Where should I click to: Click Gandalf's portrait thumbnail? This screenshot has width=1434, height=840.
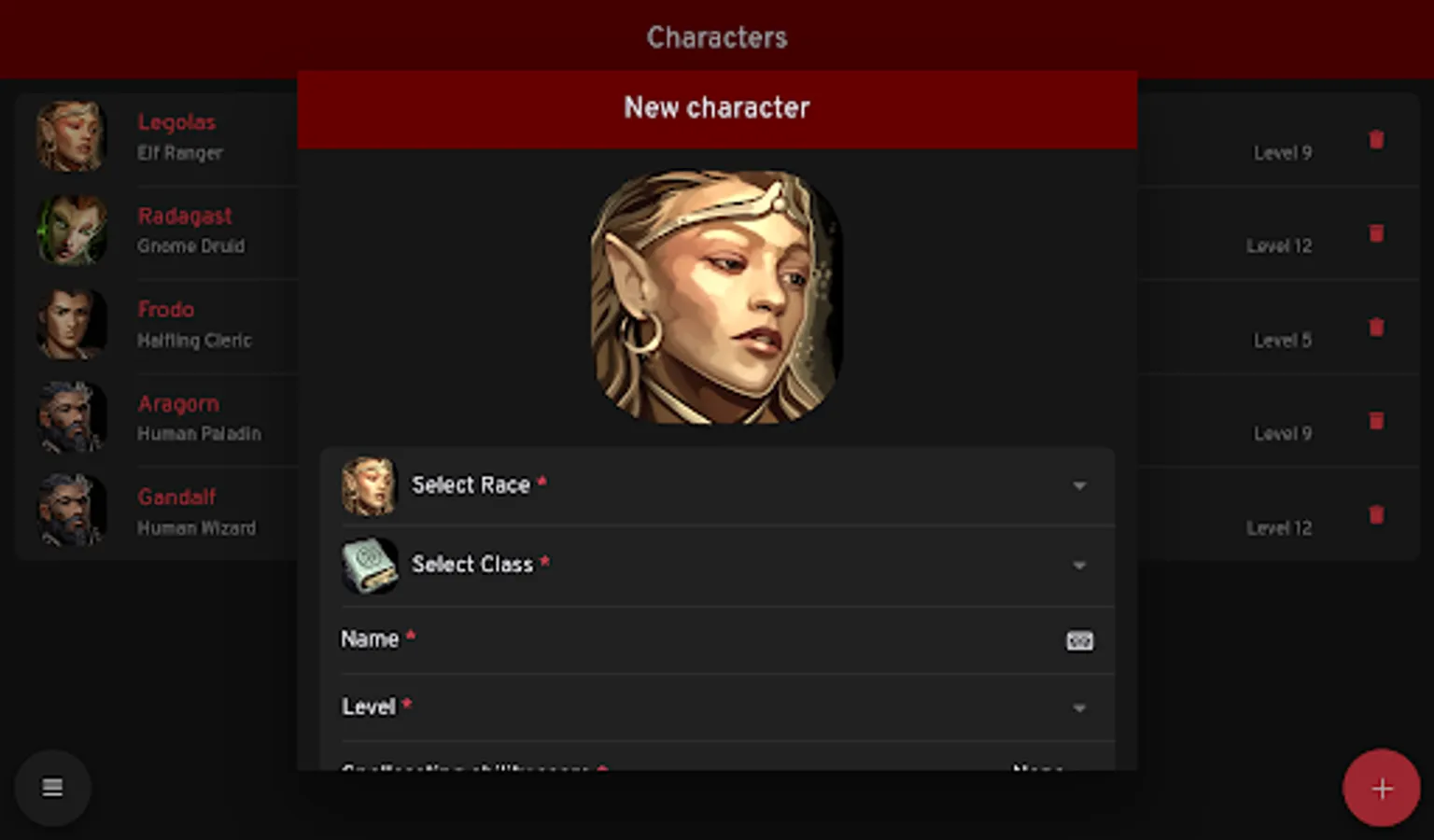click(x=71, y=511)
